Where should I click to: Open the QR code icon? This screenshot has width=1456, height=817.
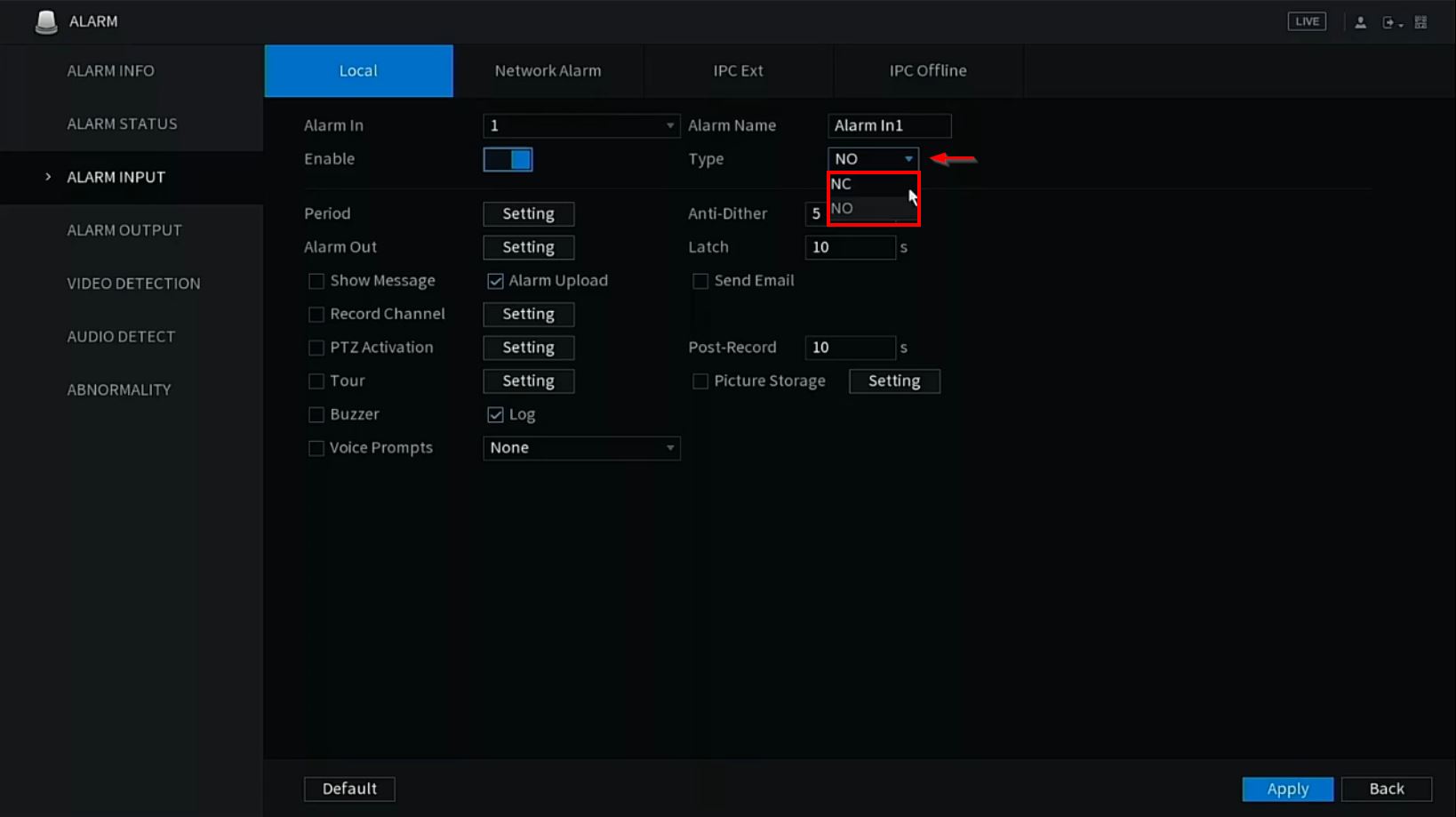pos(1420,22)
